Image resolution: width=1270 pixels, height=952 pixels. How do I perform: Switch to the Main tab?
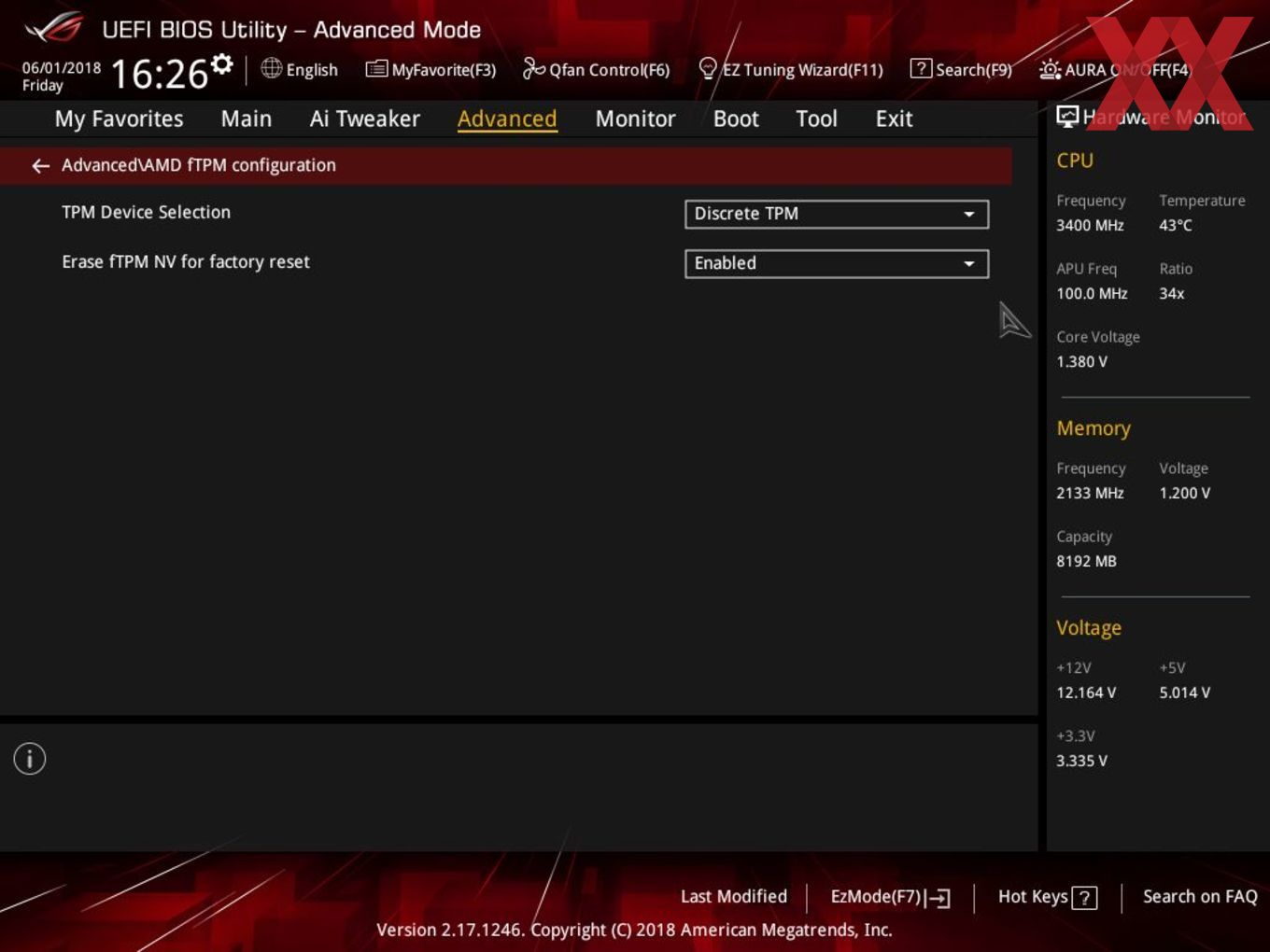pos(247,119)
